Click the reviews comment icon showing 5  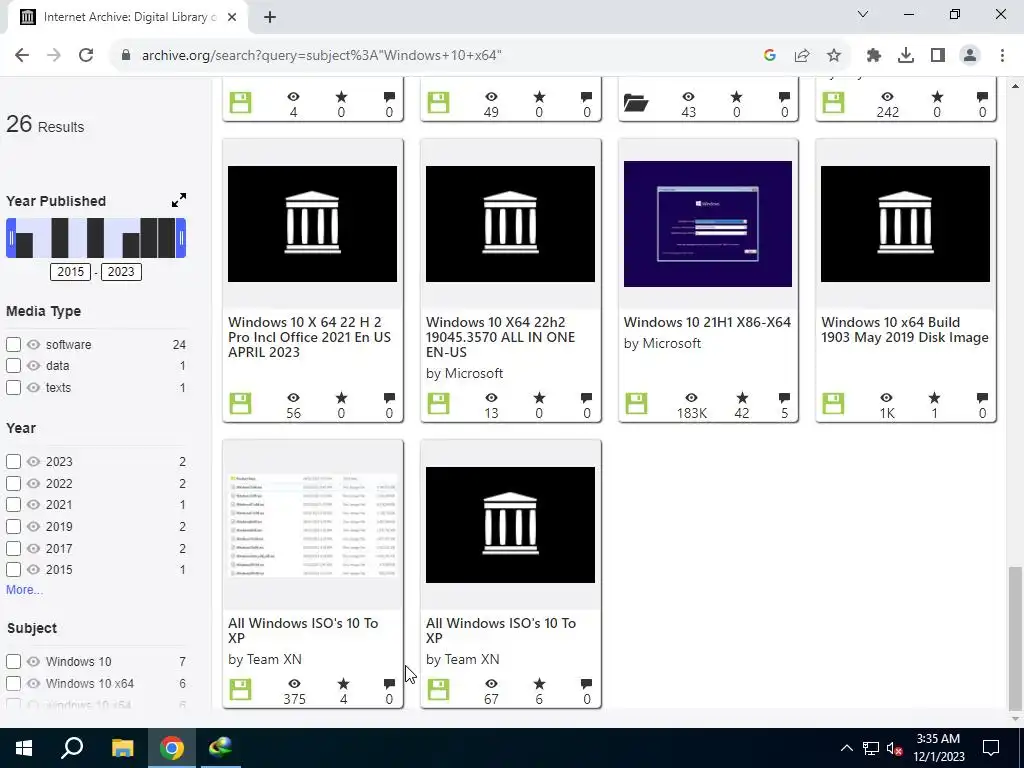[x=784, y=397]
